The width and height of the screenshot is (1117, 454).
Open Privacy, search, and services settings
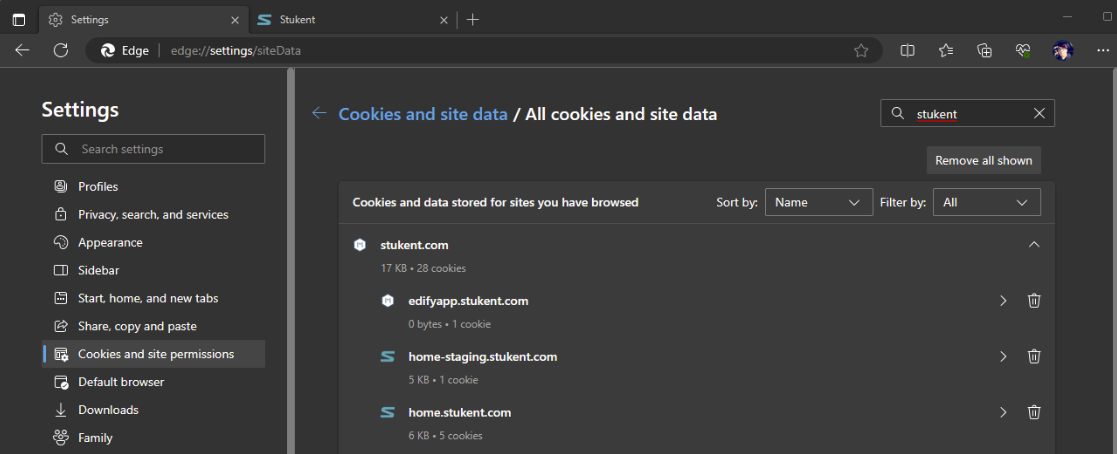pyautogui.click(x=153, y=215)
